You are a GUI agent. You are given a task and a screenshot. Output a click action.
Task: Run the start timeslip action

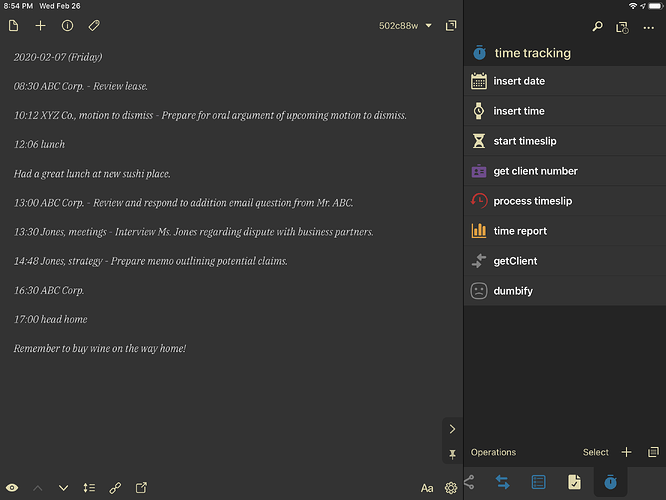pos(564,141)
